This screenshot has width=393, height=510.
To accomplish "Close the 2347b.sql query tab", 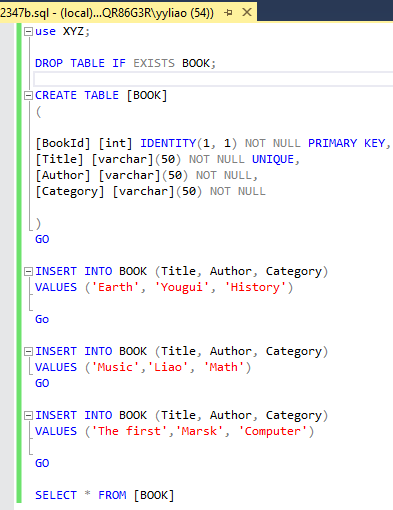I will (x=247, y=12).
